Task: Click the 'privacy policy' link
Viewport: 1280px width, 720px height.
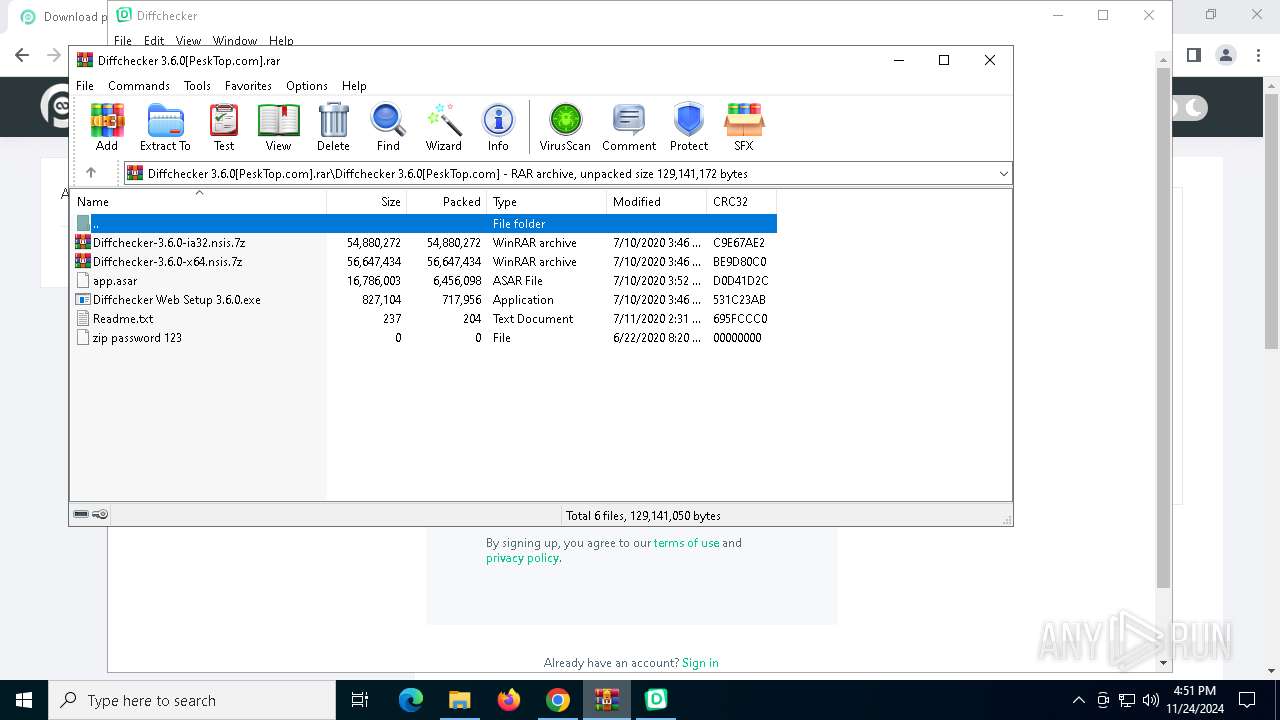Action: coord(522,558)
